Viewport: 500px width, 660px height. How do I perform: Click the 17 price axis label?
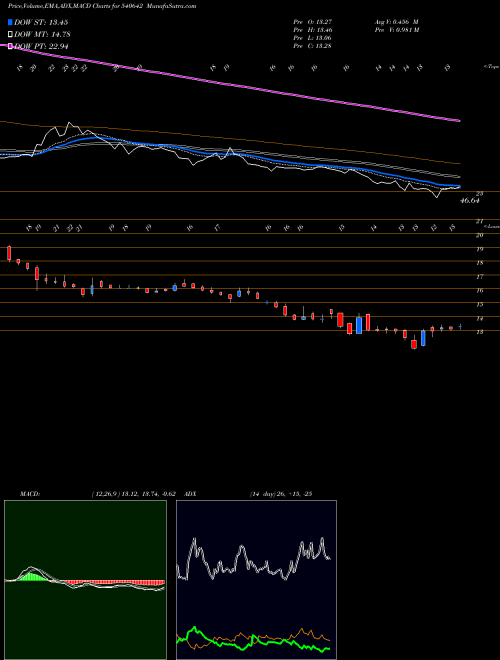pos(479,277)
